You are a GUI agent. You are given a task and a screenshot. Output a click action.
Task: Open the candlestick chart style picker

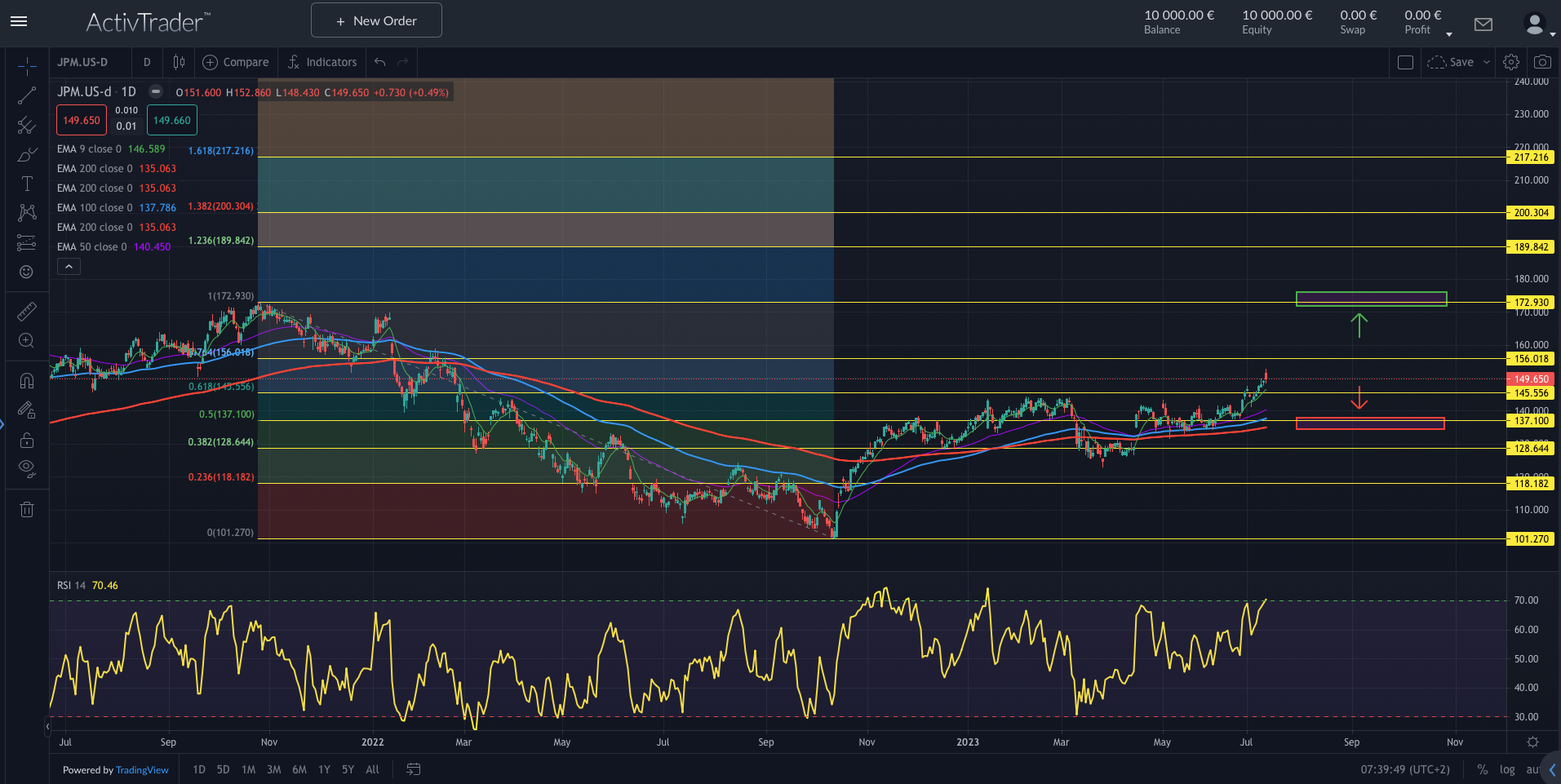click(x=179, y=62)
